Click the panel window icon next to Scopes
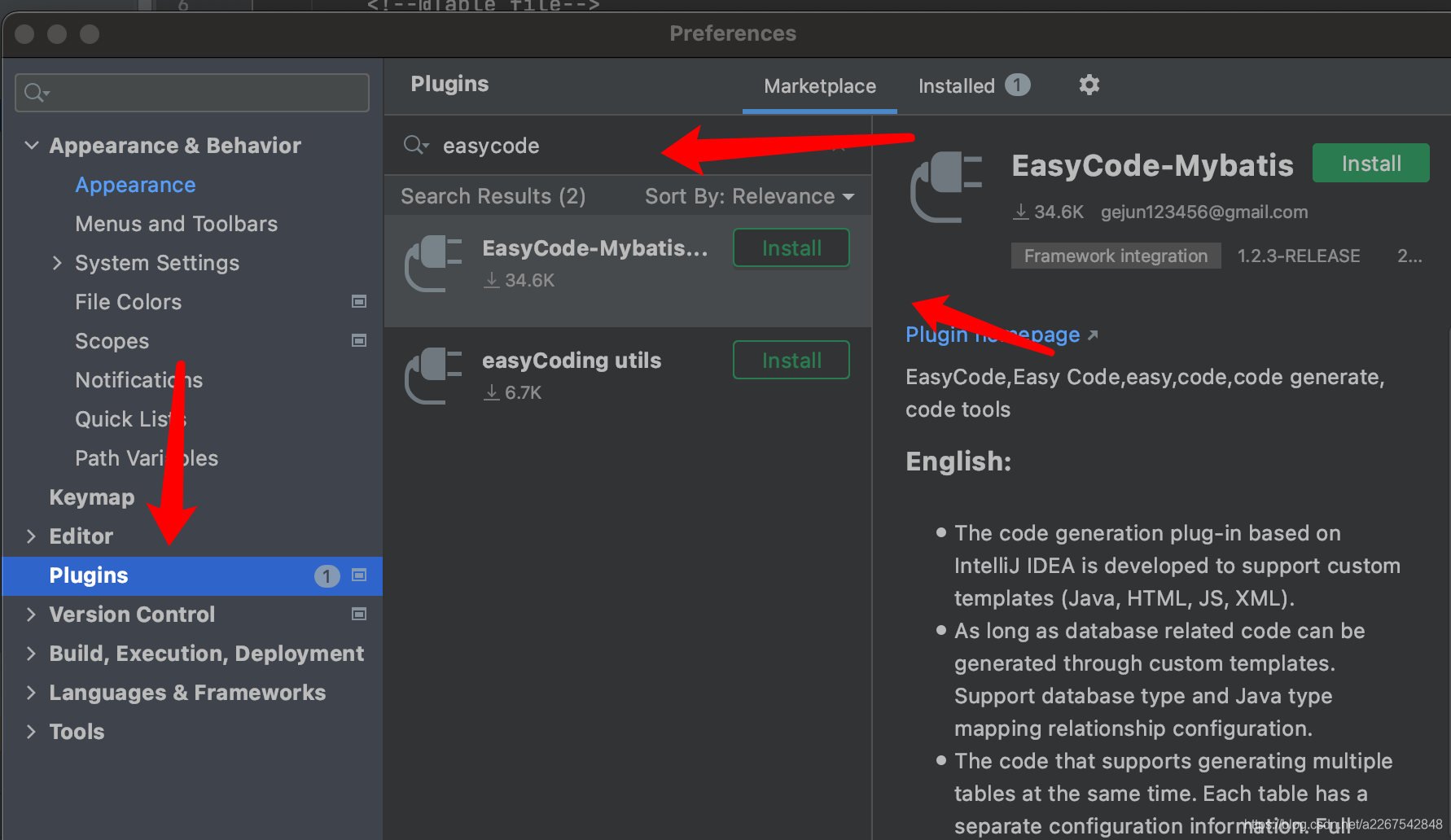The height and width of the screenshot is (840, 1451). tap(358, 340)
